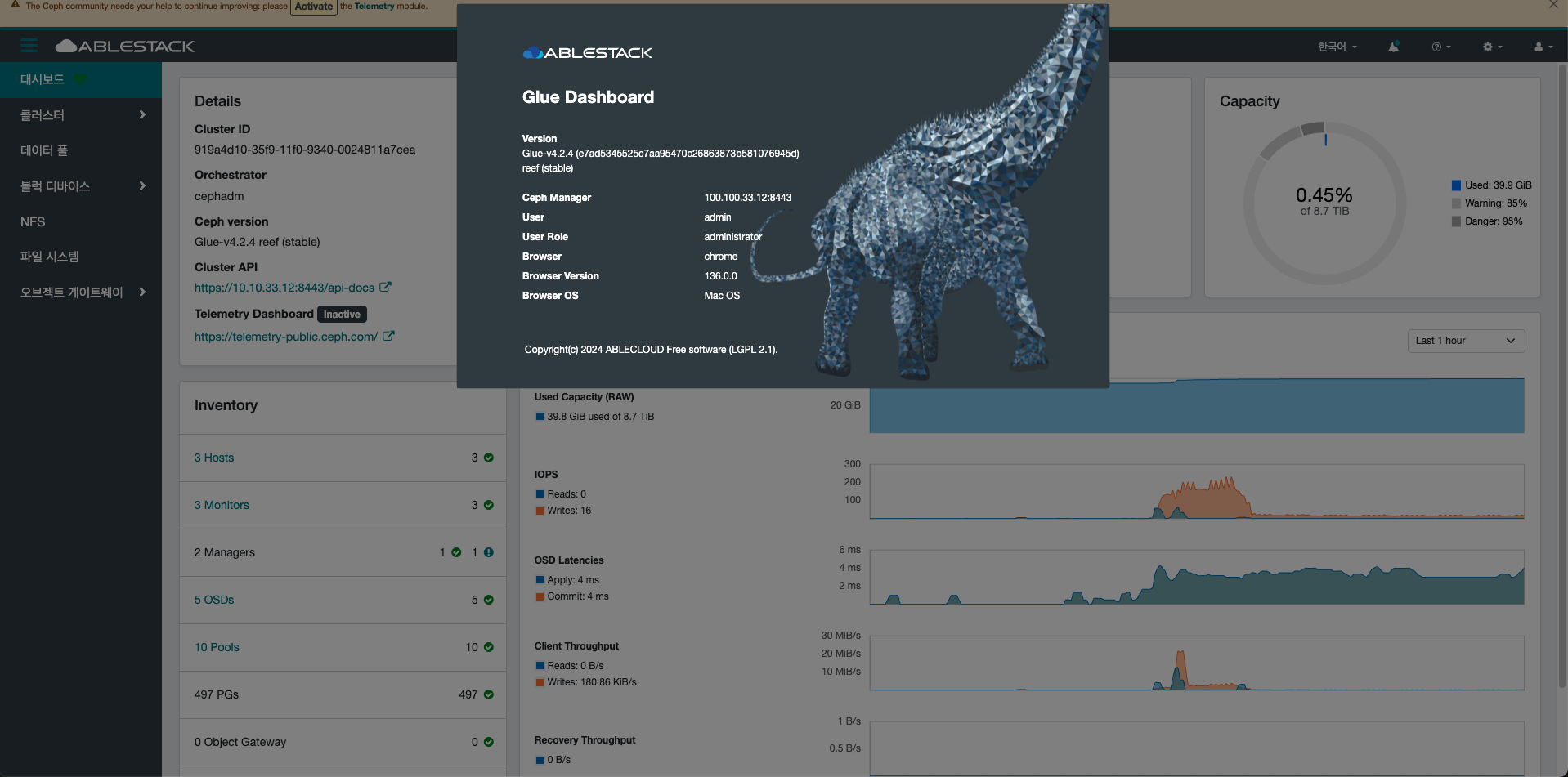This screenshot has height=777, width=1568.
Task: Expand the 오브젝트 게이트웨이 submenu chevron
Action: point(142,292)
